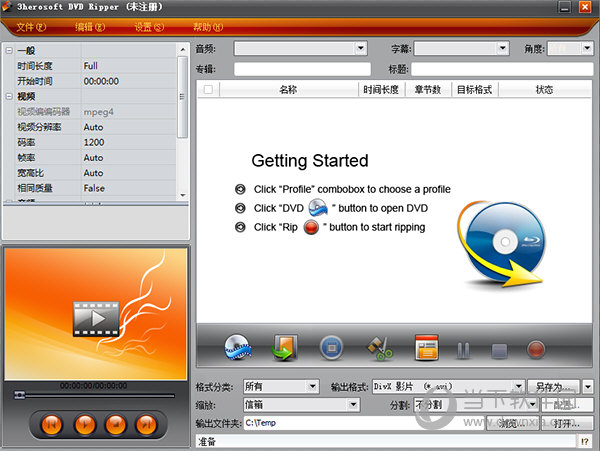
Task: Click the 名称 column header
Action: click(289, 90)
